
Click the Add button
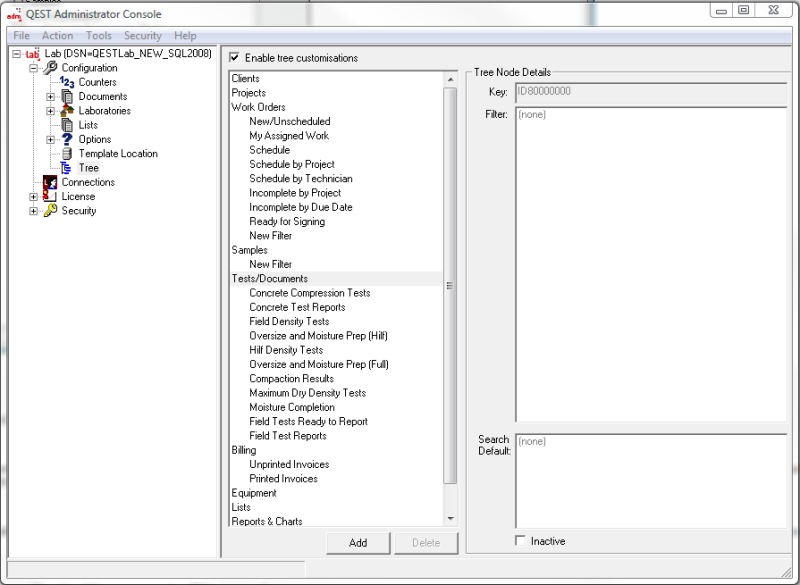[x=357, y=542]
